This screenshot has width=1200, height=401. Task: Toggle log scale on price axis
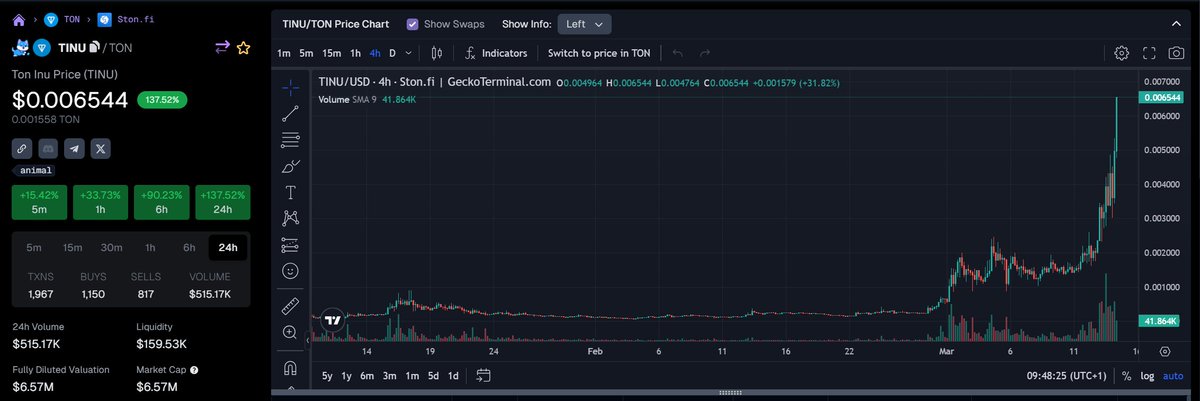coord(1148,376)
